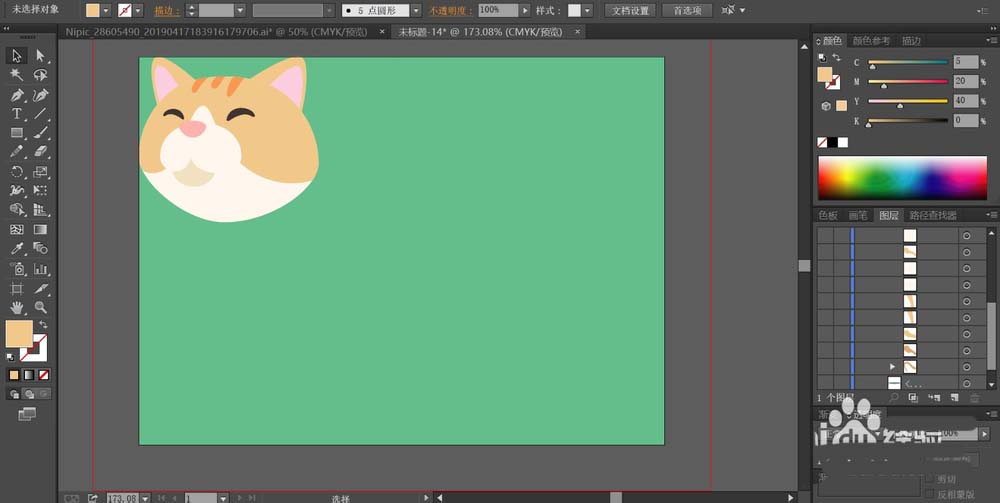1000x503 pixels.
Task: Select the Direct Selection tool
Action: click(40, 56)
